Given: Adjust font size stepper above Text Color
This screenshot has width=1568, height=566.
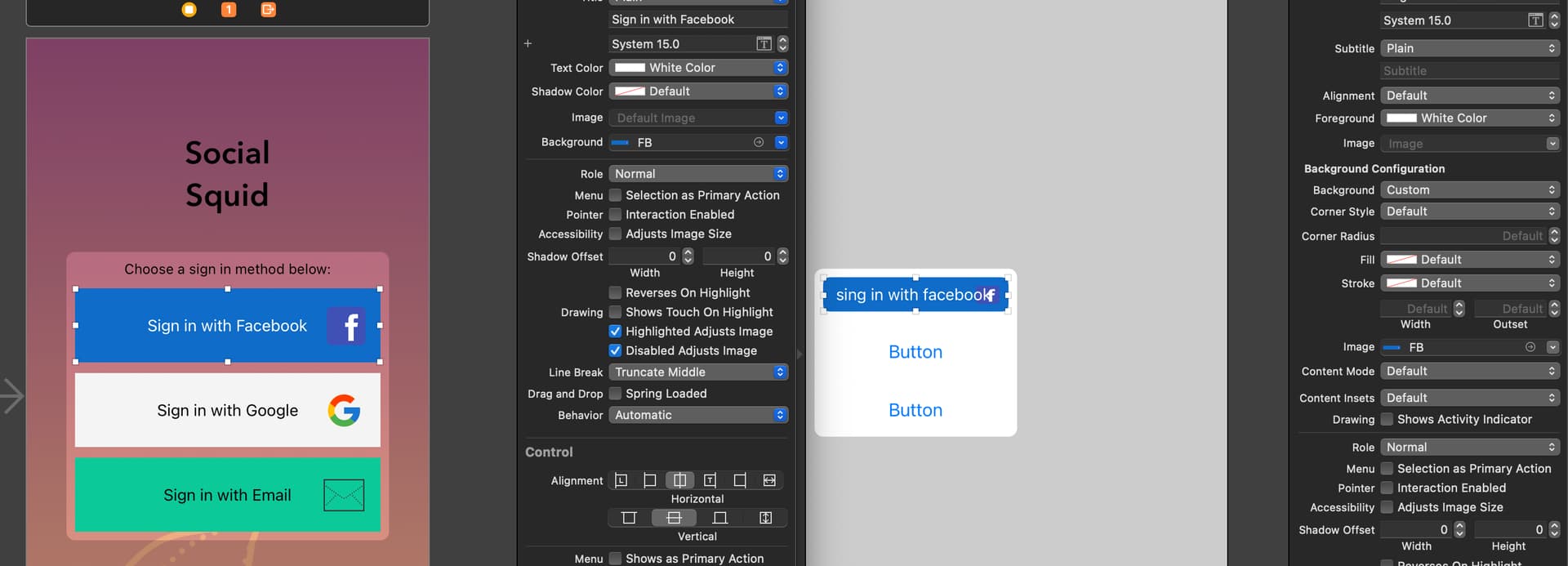Looking at the screenshot, I should click(x=782, y=44).
